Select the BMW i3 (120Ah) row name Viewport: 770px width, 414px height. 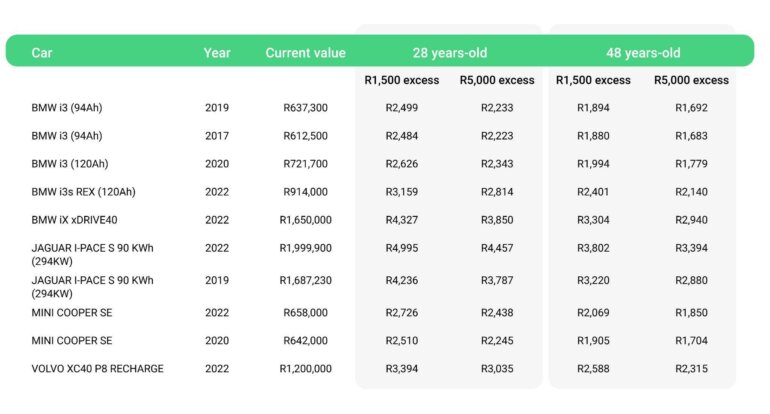[x=70, y=164]
